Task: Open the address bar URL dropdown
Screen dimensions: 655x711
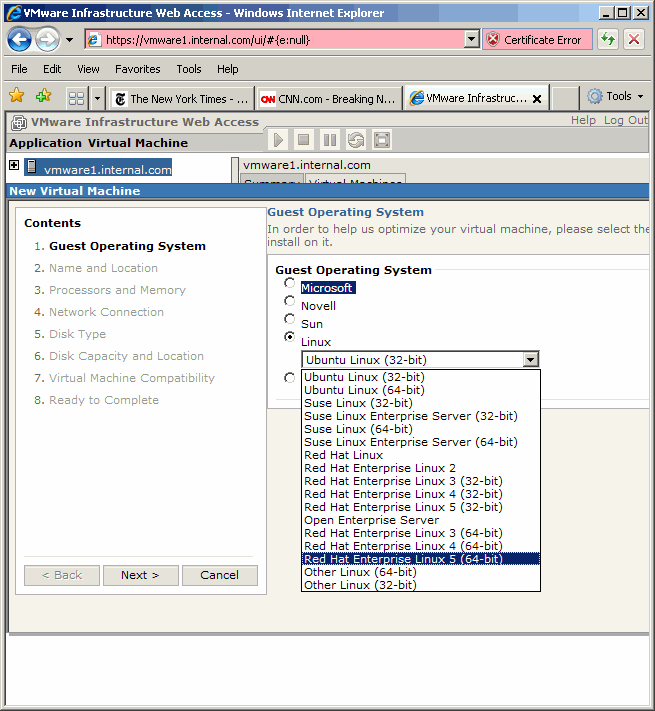Action: click(x=472, y=40)
